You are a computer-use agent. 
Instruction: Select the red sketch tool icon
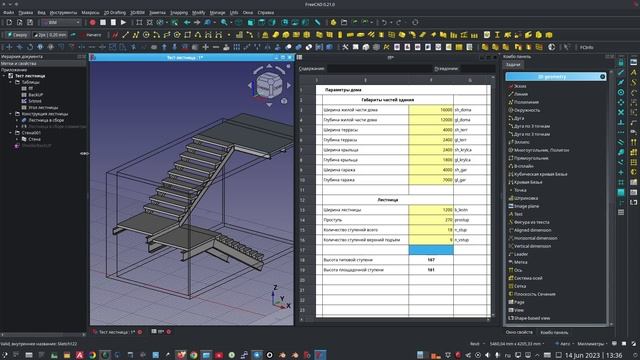115,35
